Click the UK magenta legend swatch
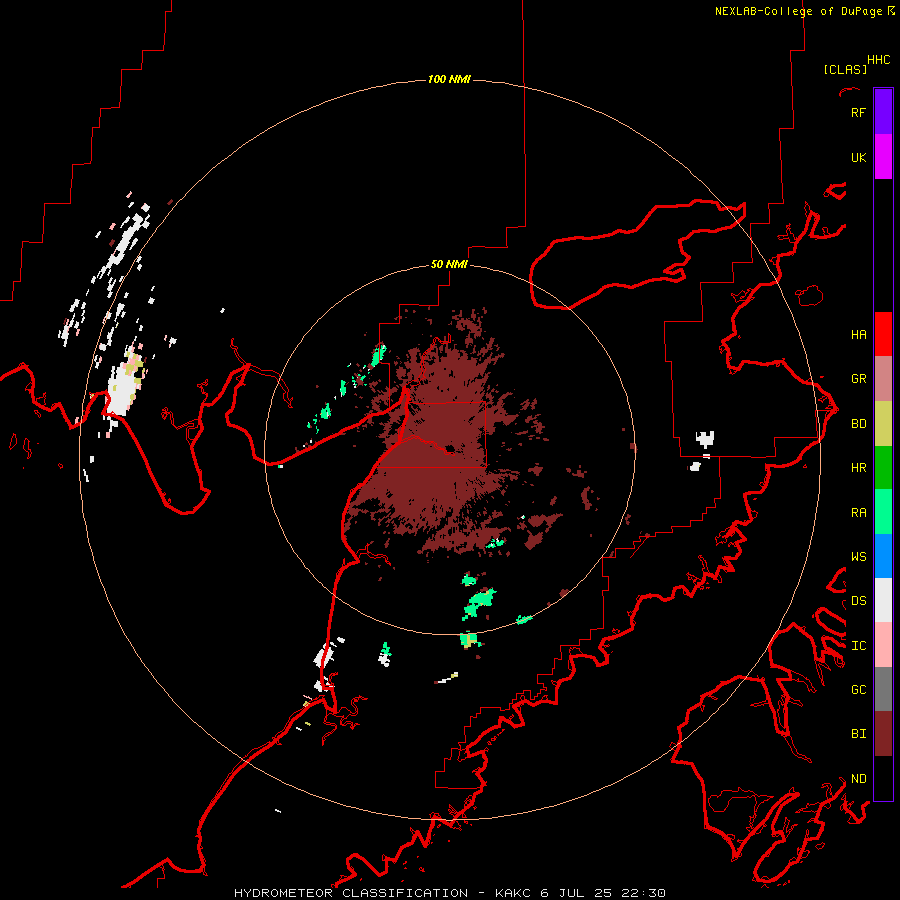The width and height of the screenshot is (900, 900). tap(883, 157)
